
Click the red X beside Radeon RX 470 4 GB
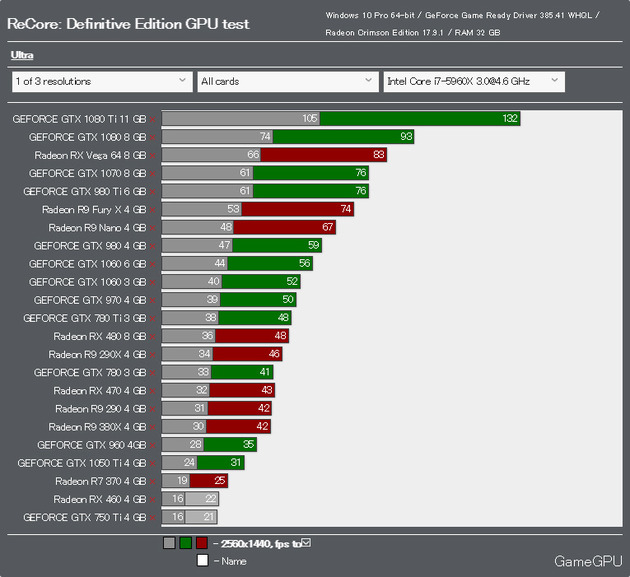click(153, 391)
